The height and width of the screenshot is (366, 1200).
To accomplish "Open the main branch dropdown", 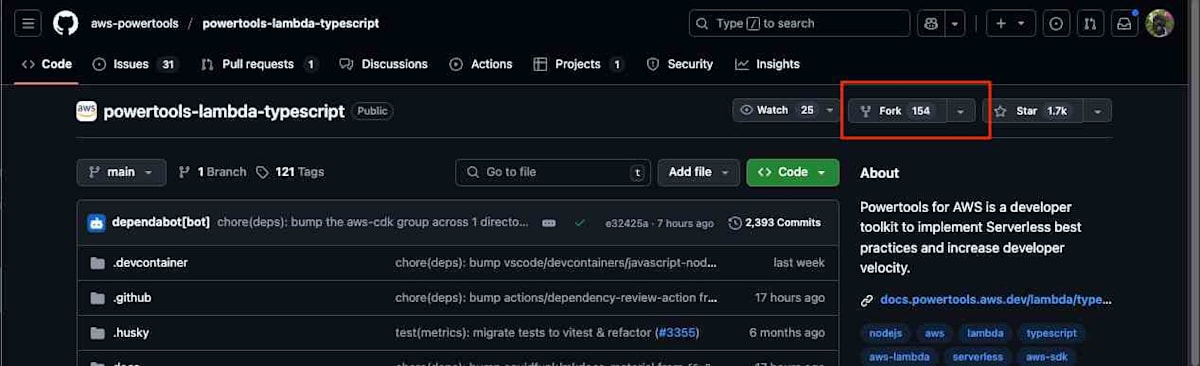I will click(x=121, y=172).
